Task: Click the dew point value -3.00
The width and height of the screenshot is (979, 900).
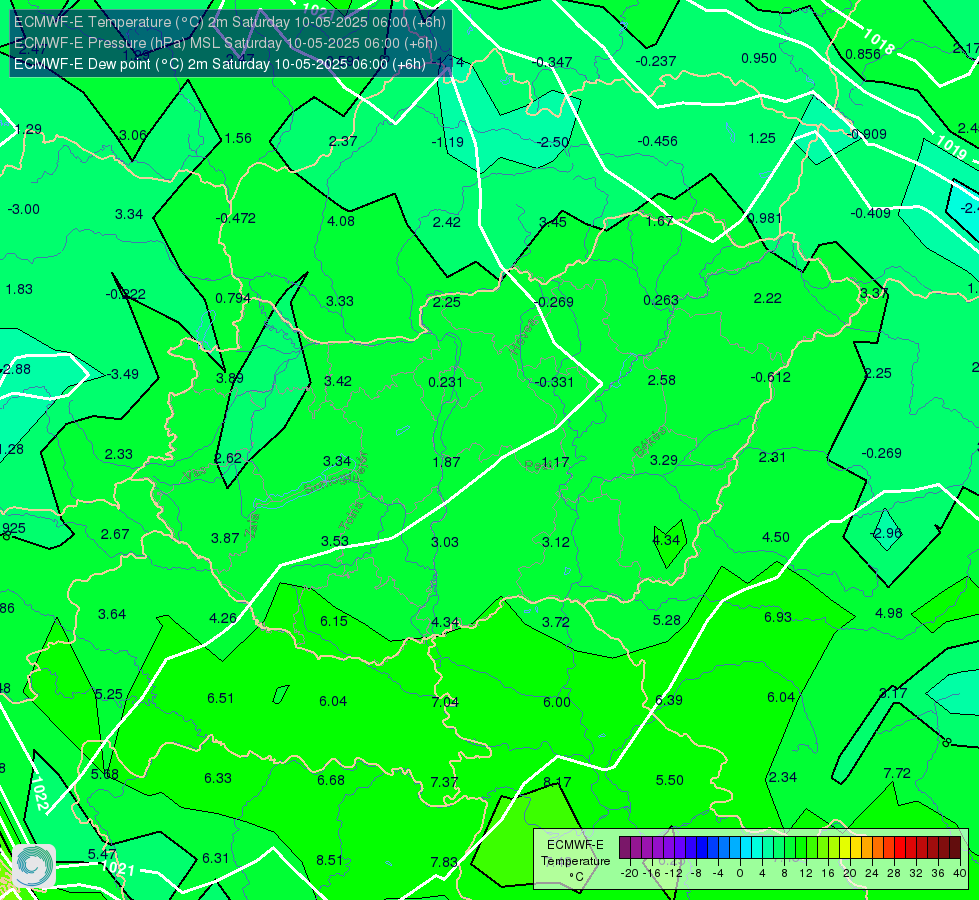Action: point(24,209)
